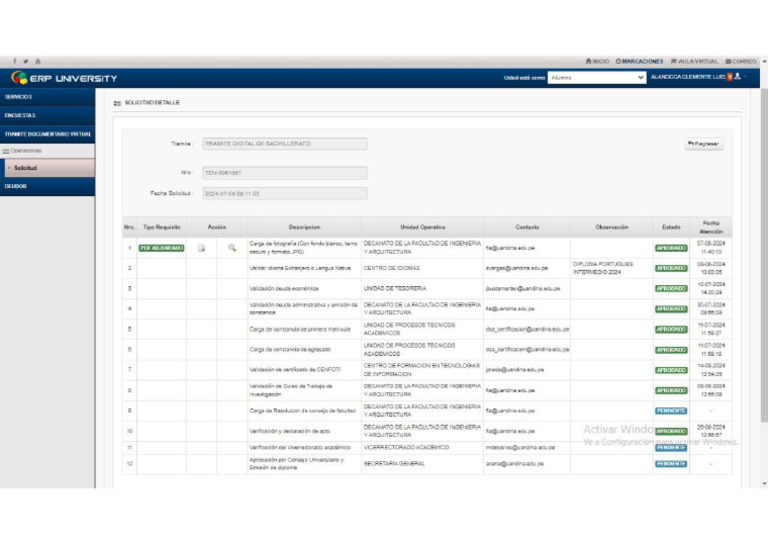Click the user profile icon beside username
This screenshot has height=543, width=768.
(737, 77)
